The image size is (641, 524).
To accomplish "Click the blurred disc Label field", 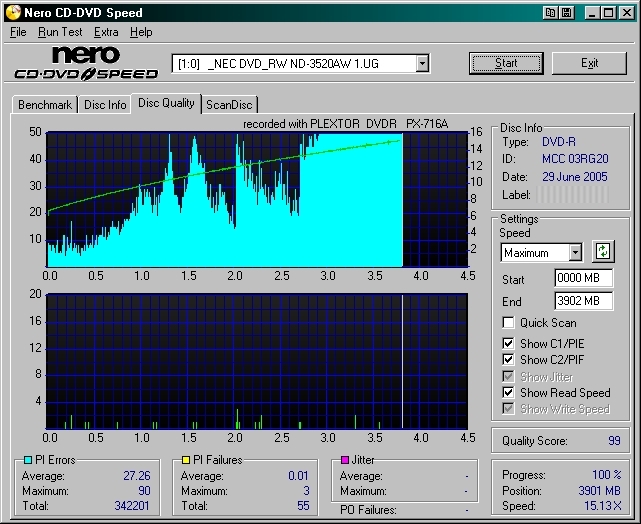I will 572,195.
